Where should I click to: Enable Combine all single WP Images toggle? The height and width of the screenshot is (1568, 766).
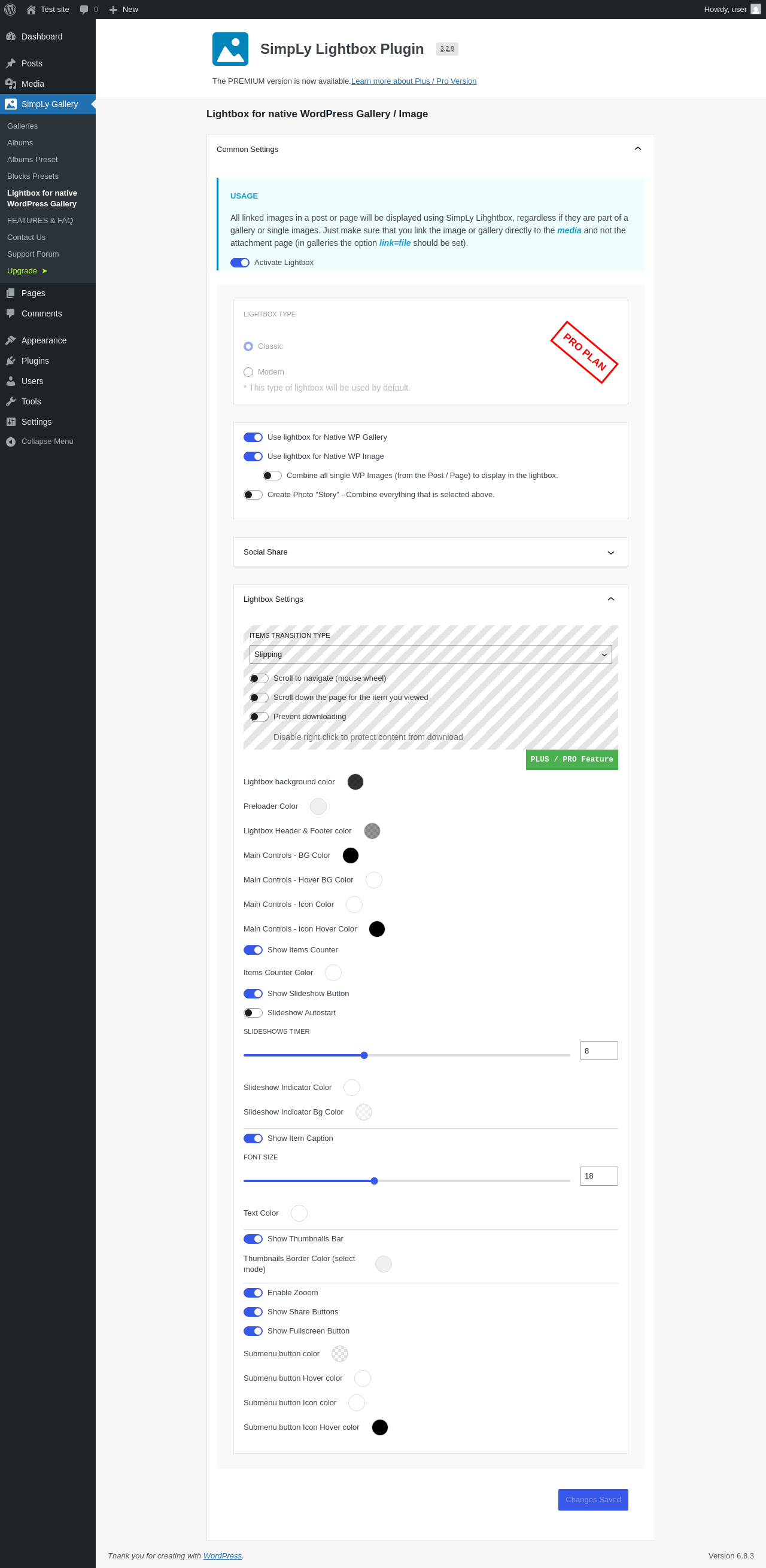click(x=272, y=476)
